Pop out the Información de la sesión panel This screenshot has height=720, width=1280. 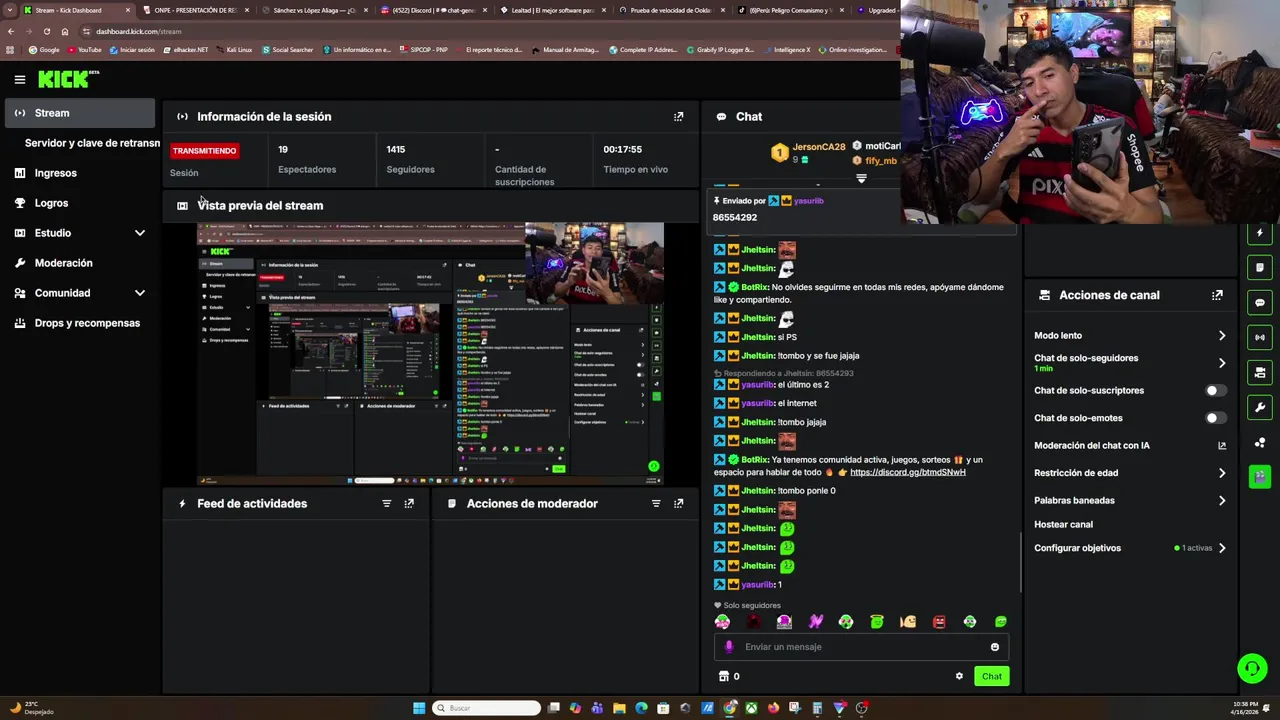678,117
